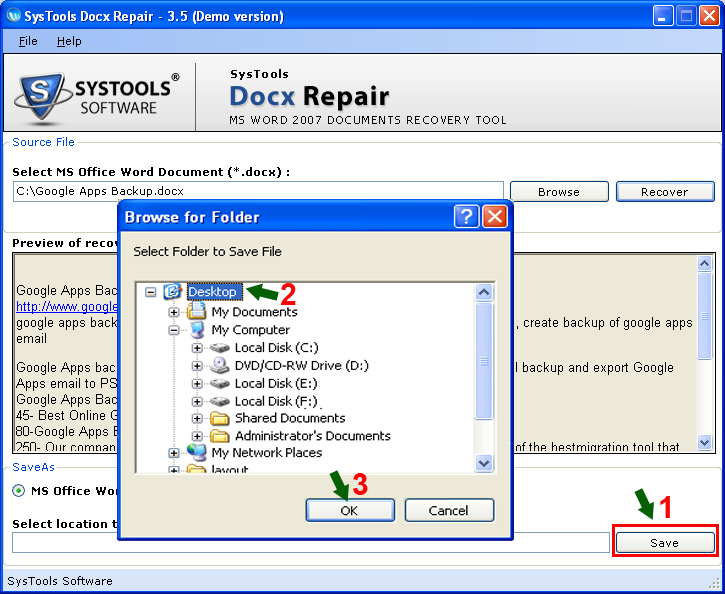Click the Save button
The height and width of the screenshot is (594, 725).
pos(665,542)
